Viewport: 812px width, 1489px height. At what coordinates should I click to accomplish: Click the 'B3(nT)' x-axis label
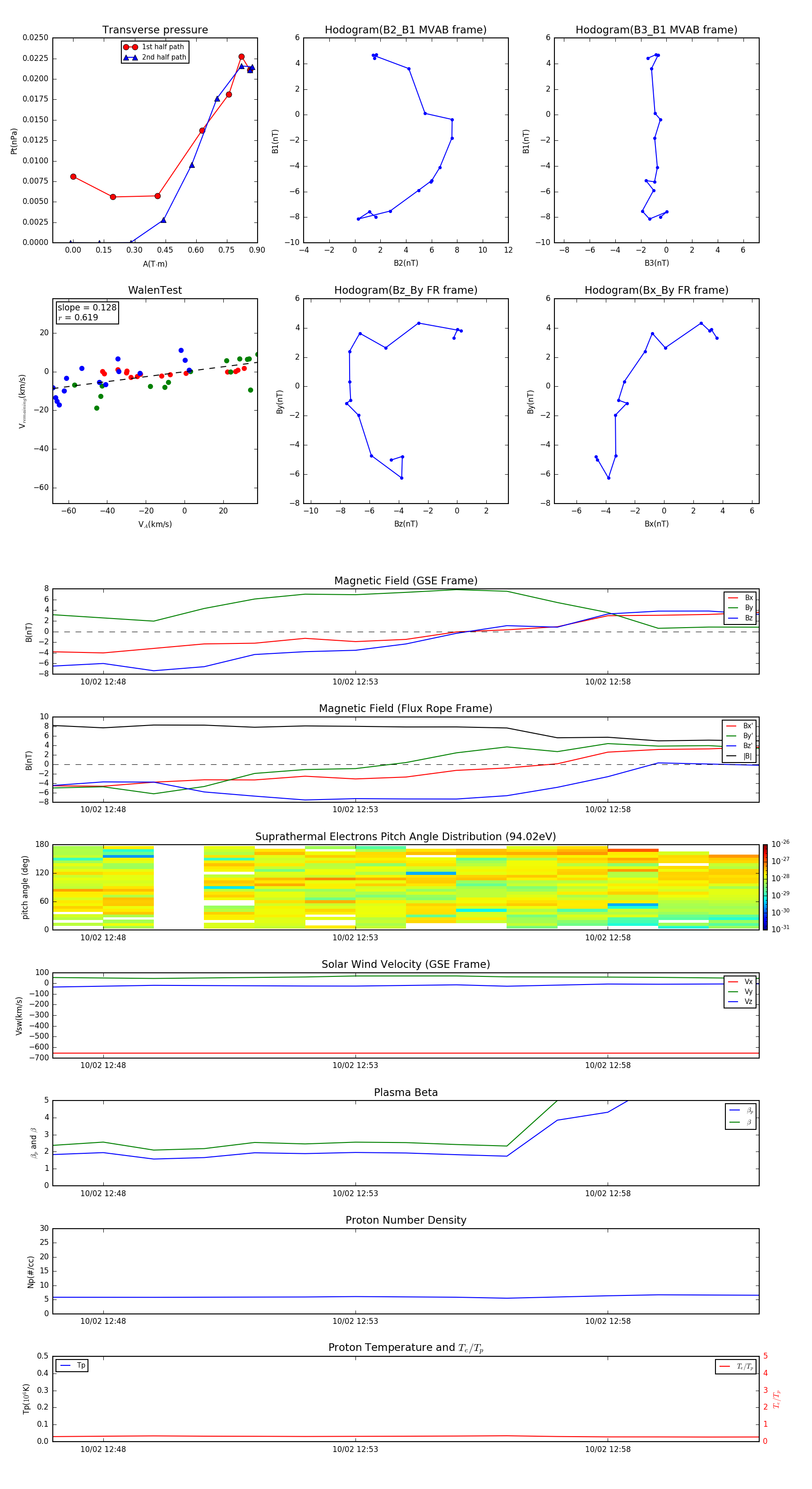pos(656,263)
